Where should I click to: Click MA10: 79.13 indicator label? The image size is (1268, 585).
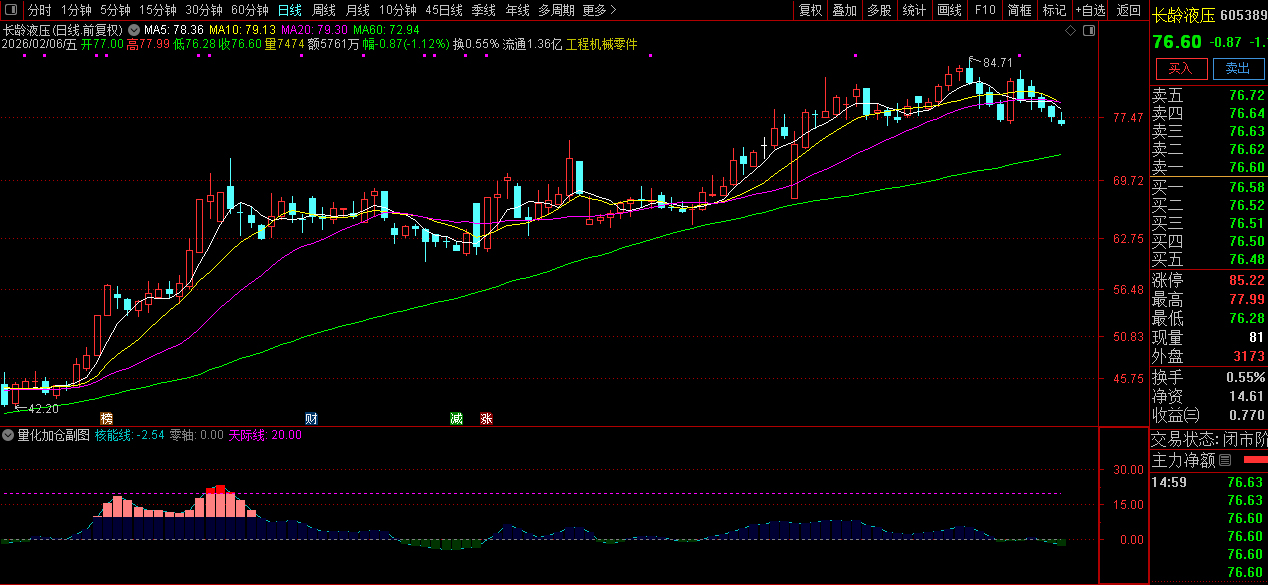(243, 30)
